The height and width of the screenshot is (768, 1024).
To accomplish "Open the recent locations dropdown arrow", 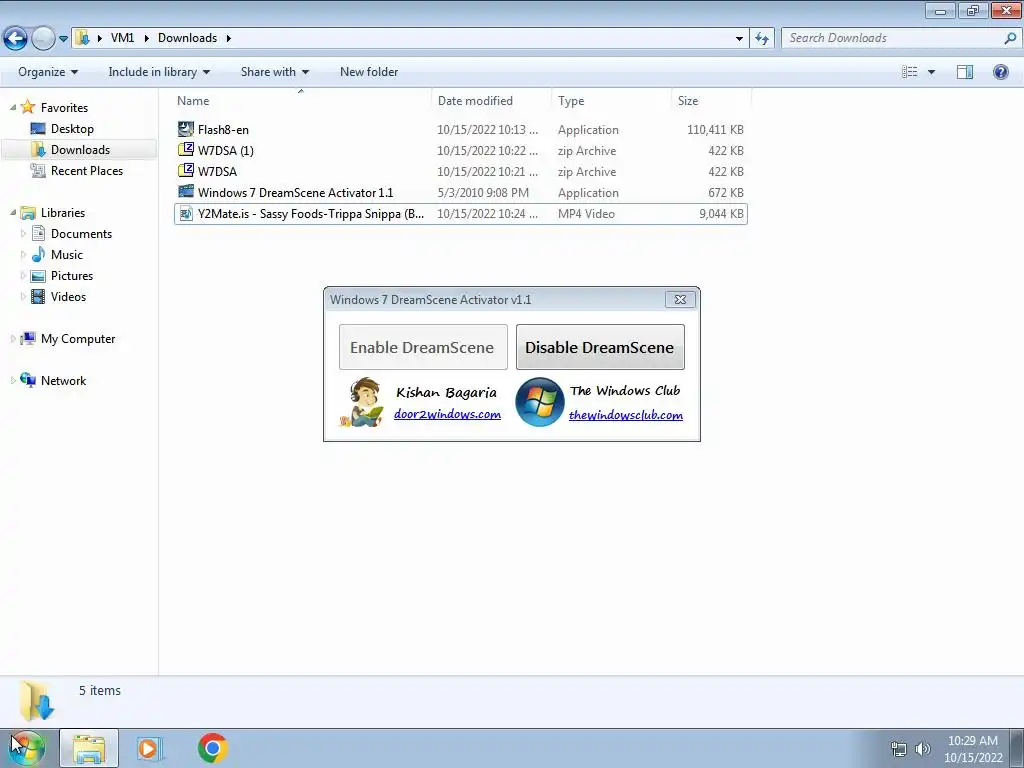I will [x=63, y=39].
